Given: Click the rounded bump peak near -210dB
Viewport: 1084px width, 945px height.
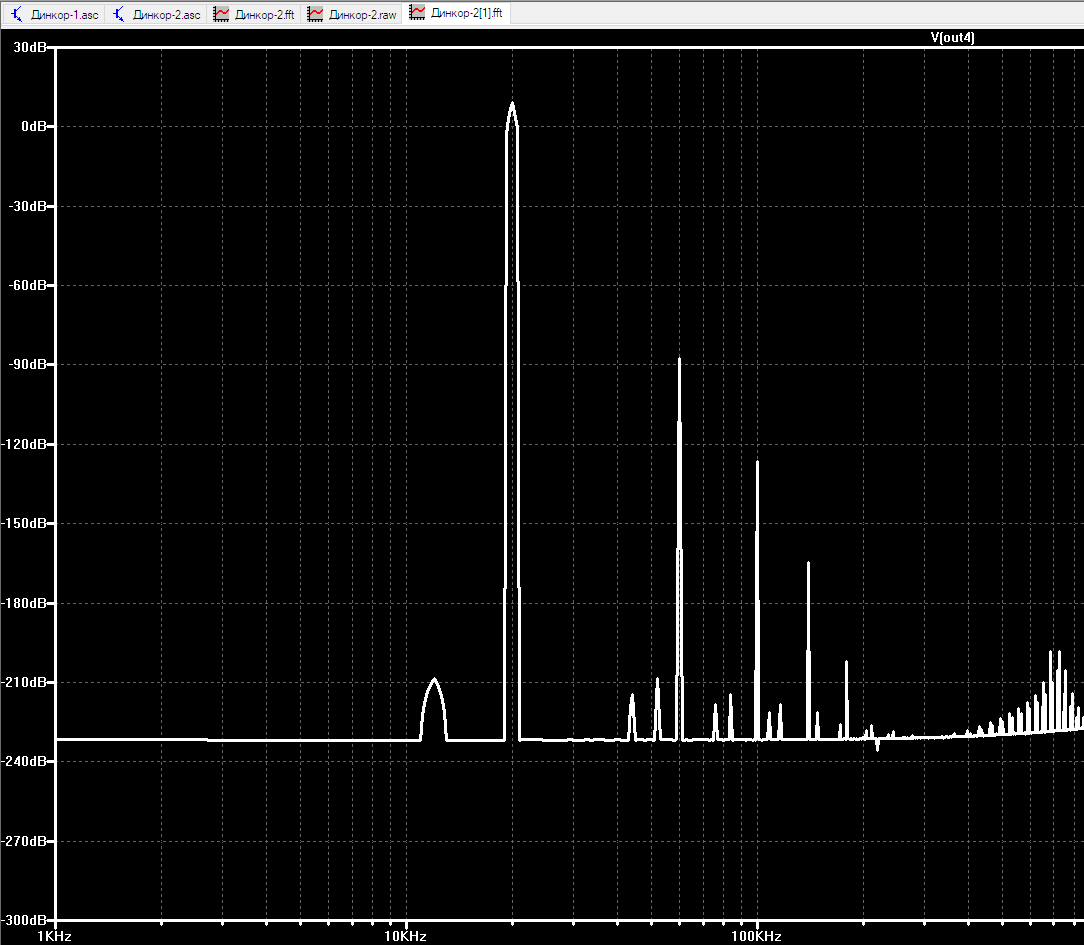Looking at the screenshot, I should (x=434, y=680).
